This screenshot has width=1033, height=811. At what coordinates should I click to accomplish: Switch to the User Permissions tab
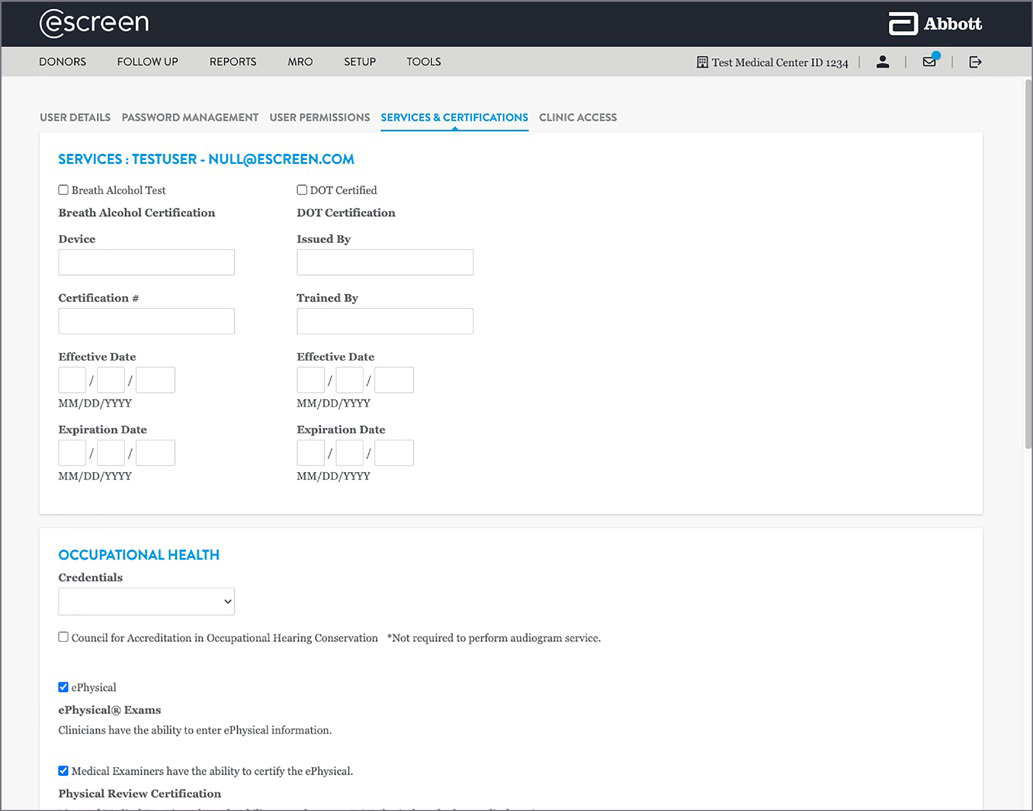[x=319, y=117]
